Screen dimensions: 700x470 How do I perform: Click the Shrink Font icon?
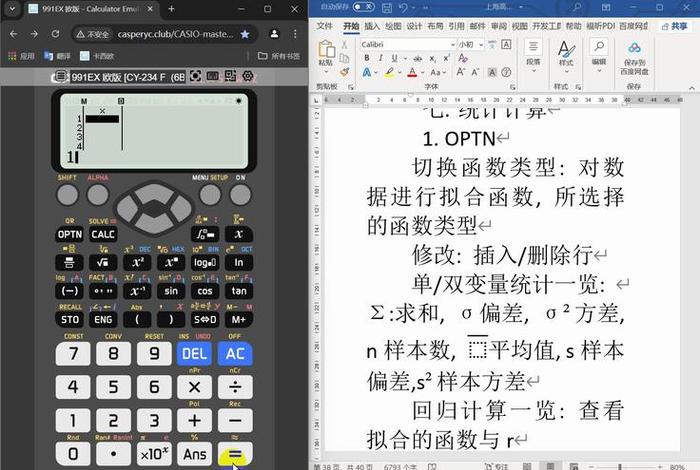pos(475,72)
